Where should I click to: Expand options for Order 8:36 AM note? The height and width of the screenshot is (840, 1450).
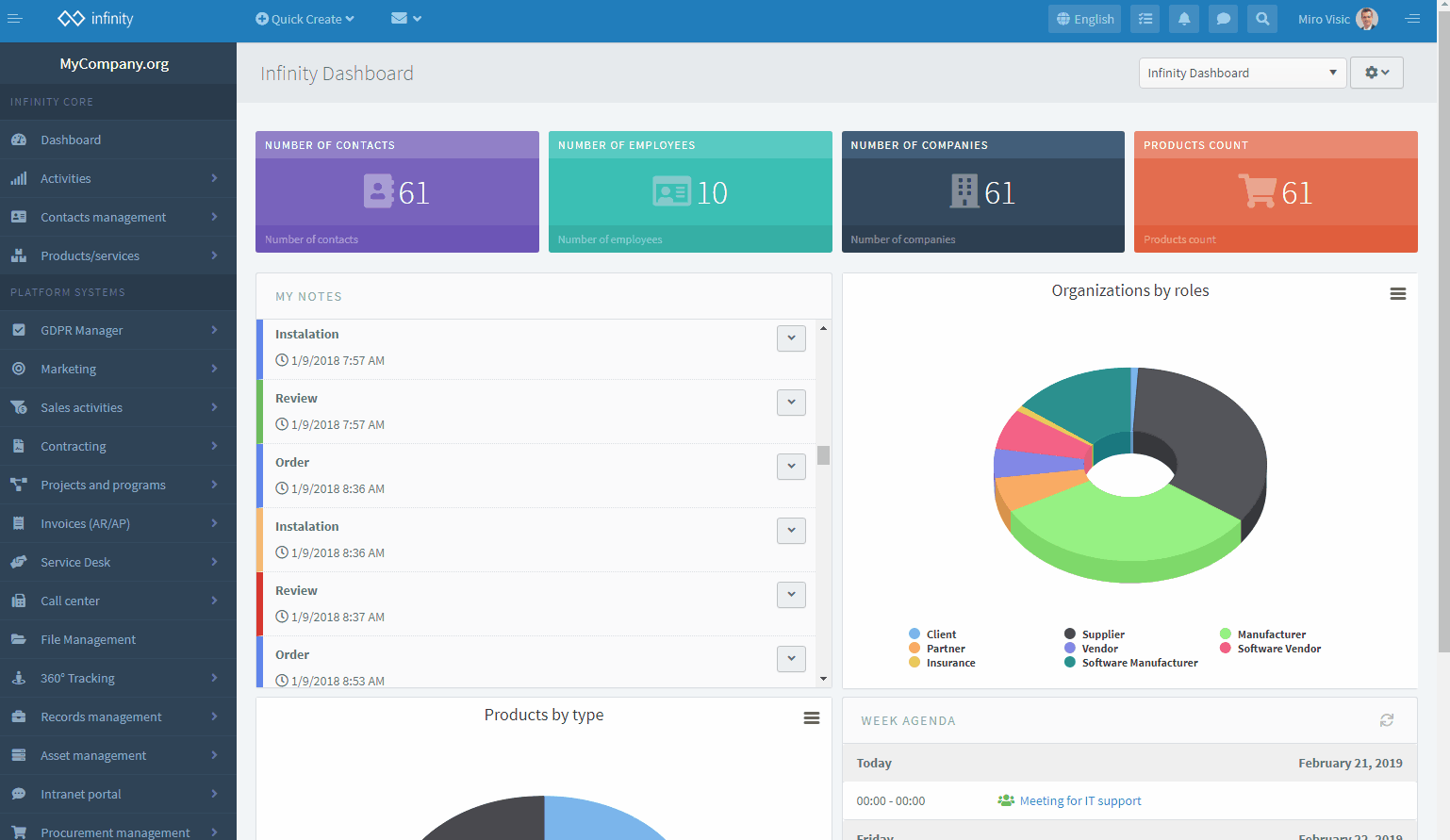point(791,467)
